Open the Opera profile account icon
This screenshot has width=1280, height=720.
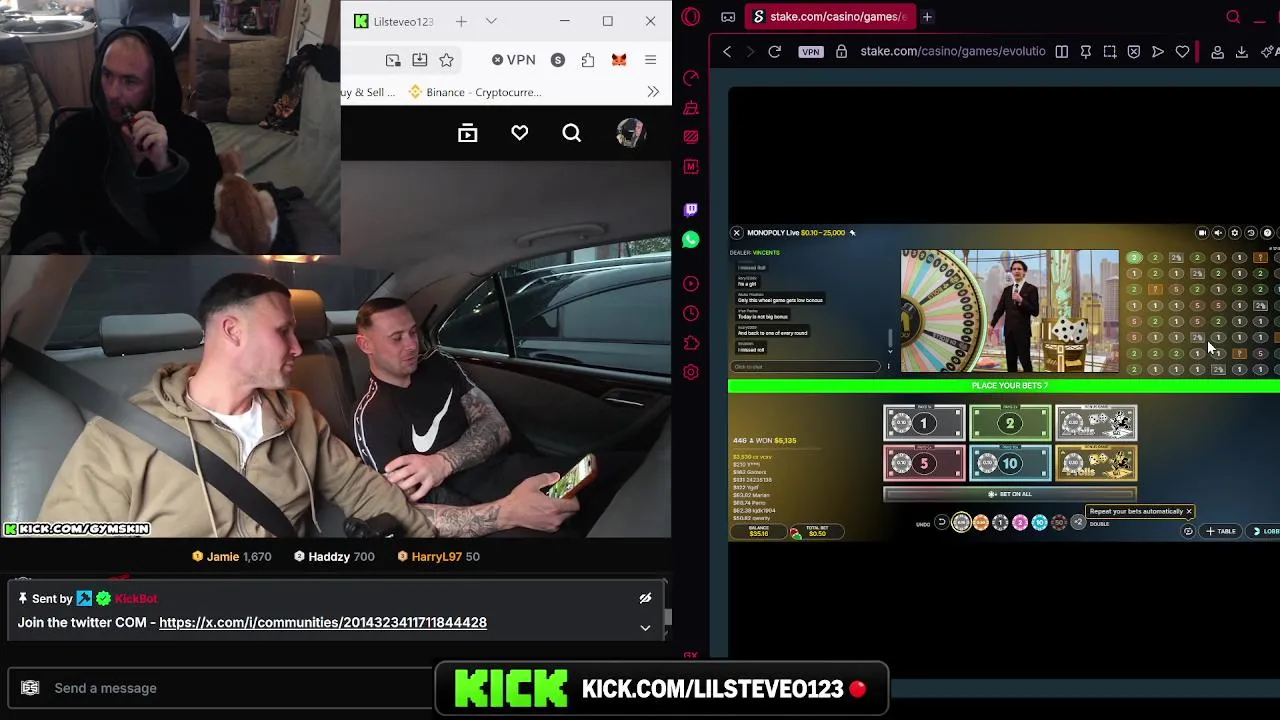(x=1218, y=51)
